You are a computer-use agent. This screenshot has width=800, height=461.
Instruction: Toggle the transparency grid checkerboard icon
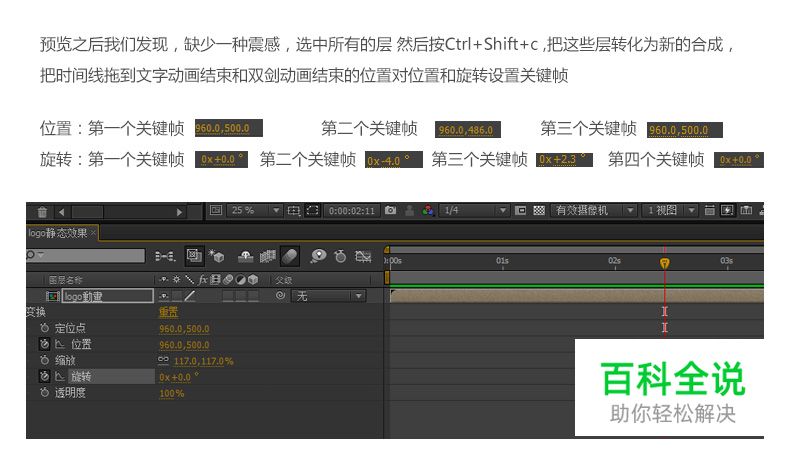coord(539,210)
